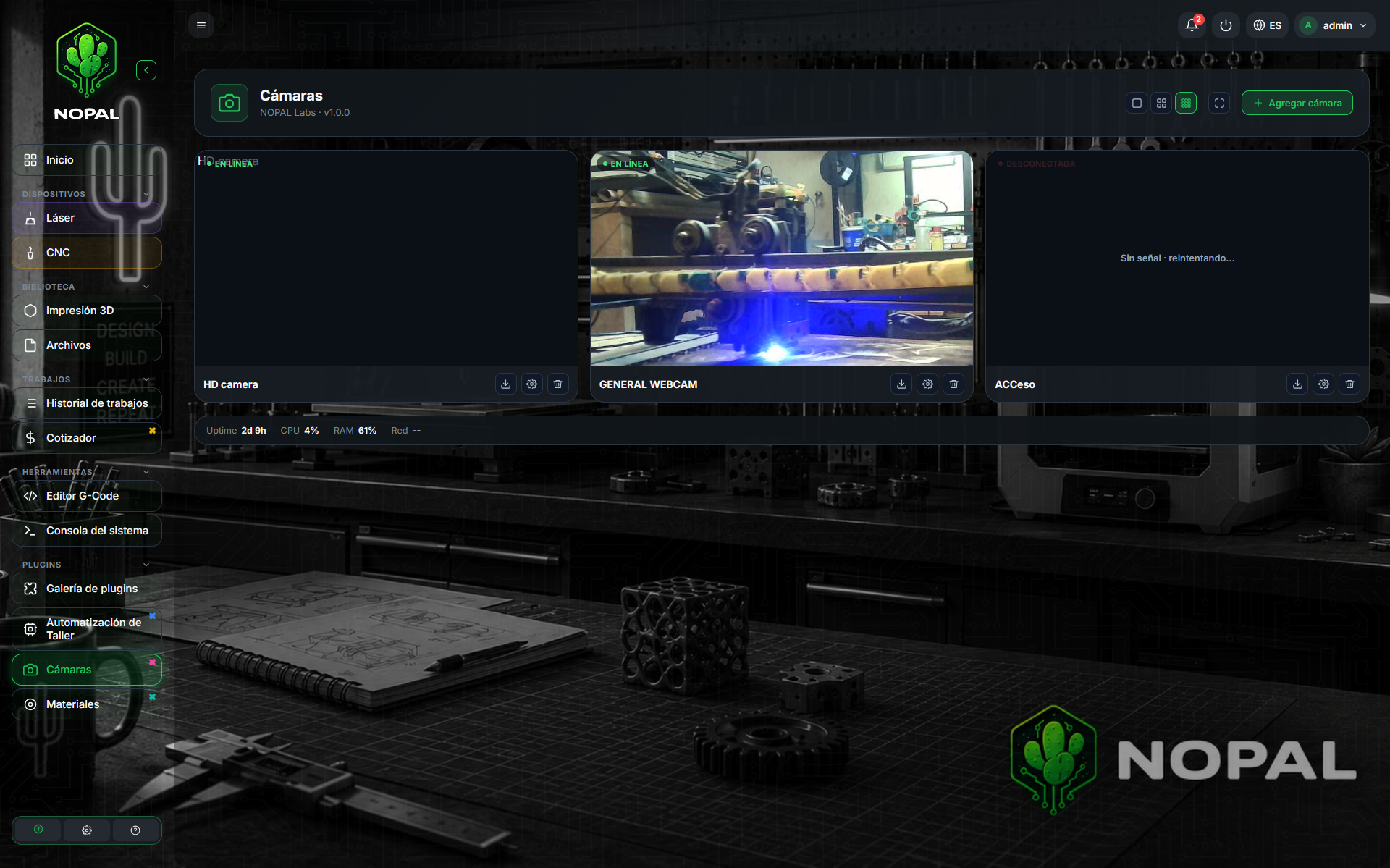Collapse the DISPOSITIVOS section
Screen dimensions: 1390x868
[146, 194]
